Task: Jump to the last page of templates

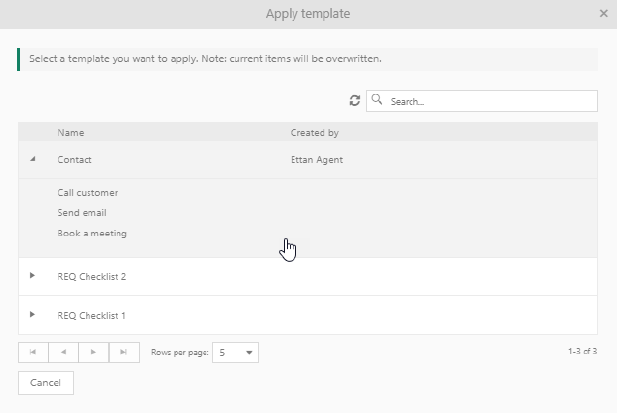Action: pos(123,352)
